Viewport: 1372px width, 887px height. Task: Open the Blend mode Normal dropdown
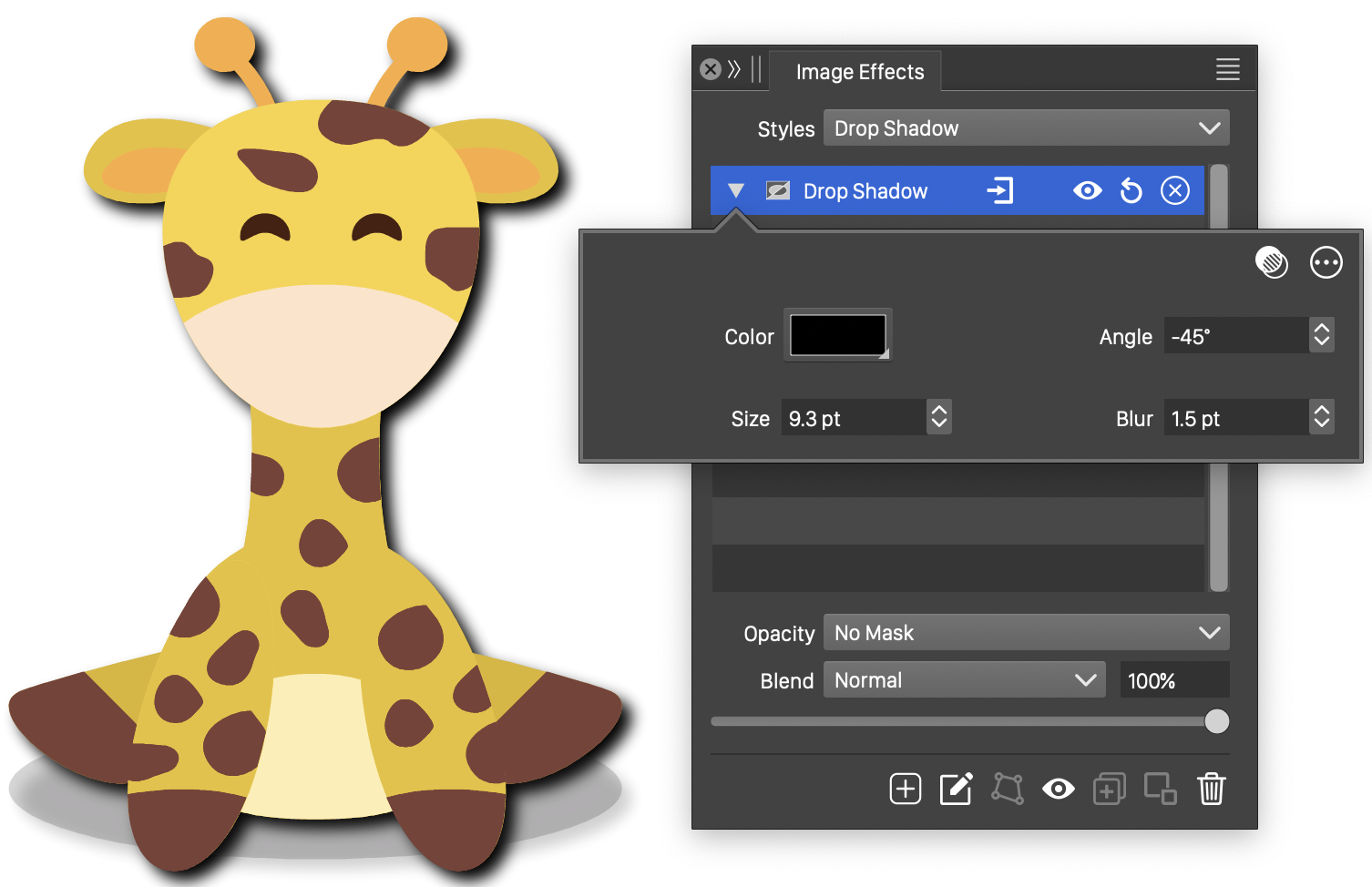click(x=964, y=680)
